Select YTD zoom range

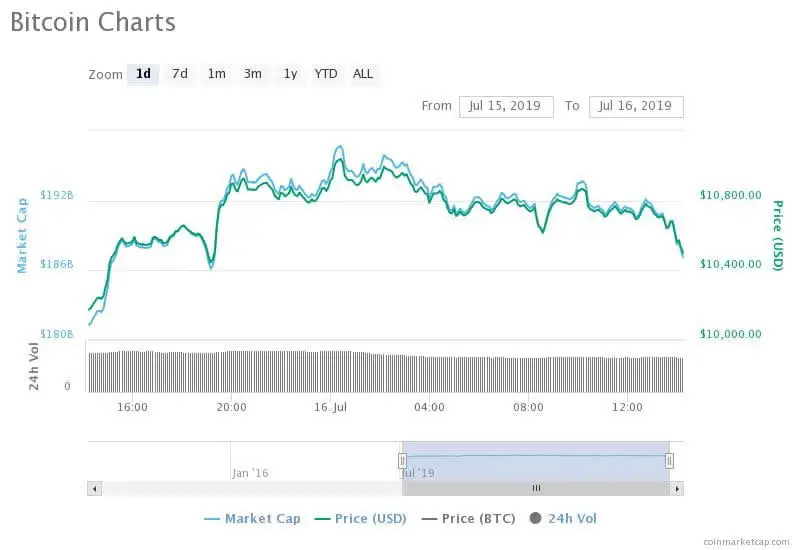[326, 74]
